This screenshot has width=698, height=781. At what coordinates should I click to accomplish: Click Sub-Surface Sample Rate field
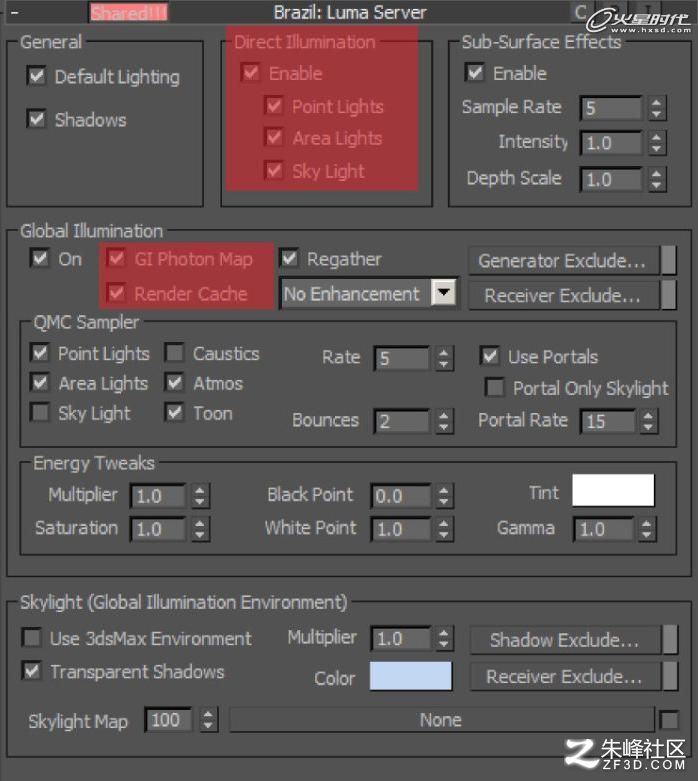point(611,108)
